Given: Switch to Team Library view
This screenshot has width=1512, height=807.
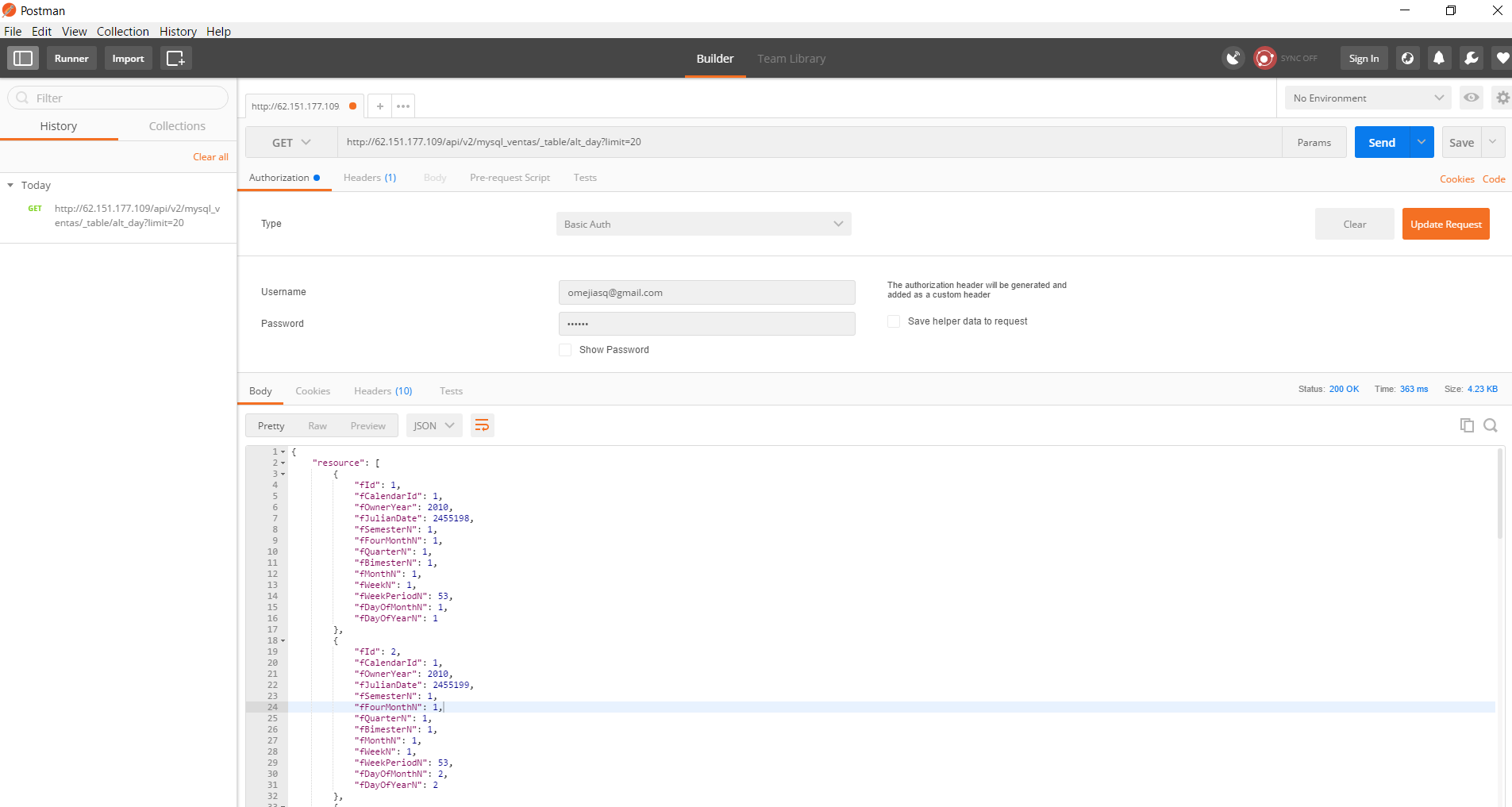Looking at the screenshot, I should click(x=791, y=59).
